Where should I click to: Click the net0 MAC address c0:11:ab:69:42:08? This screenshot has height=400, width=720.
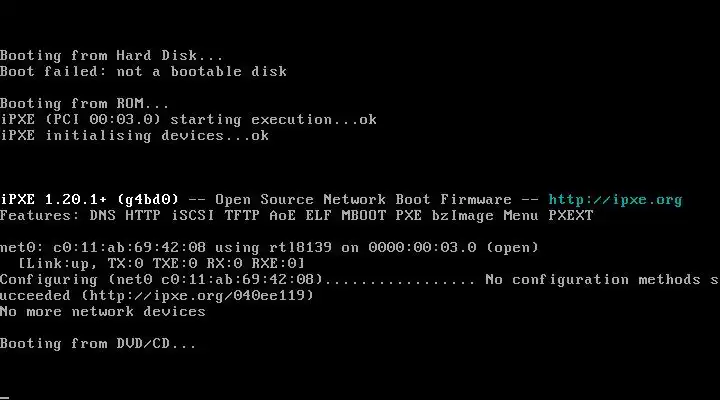129,248
